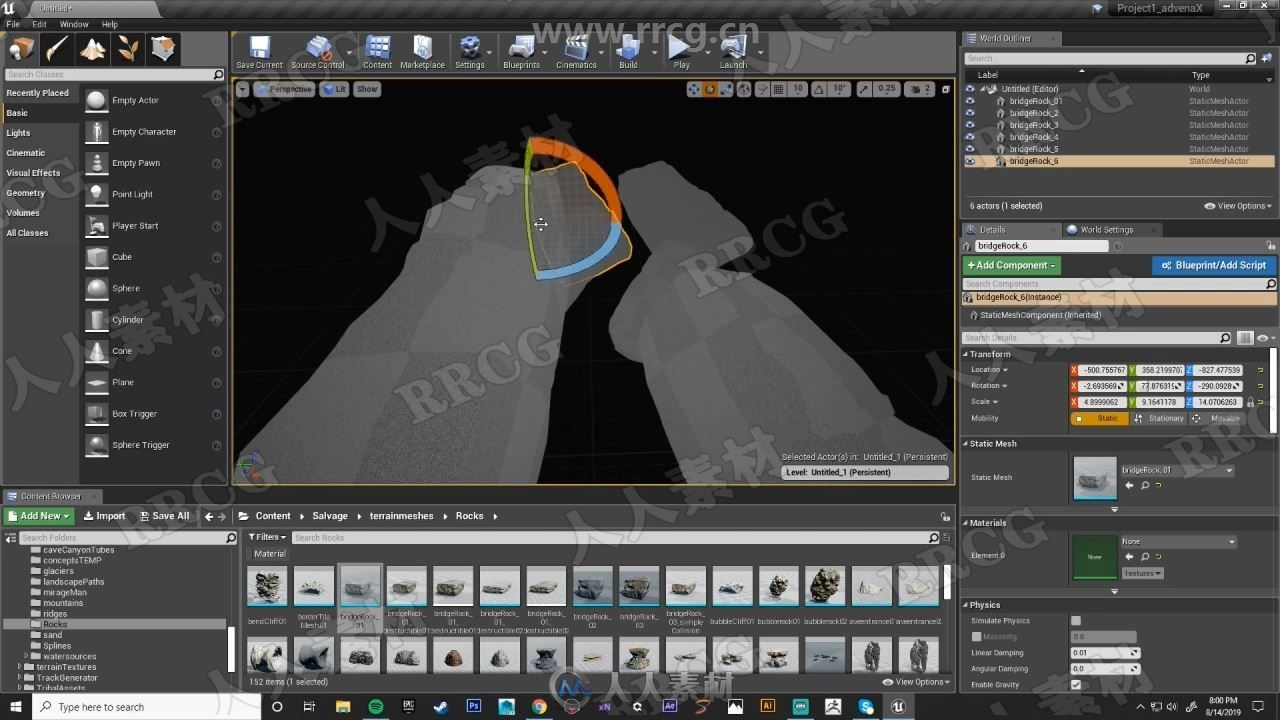This screenshot has width=1280, height=720.
Task: Select rotate gizmo tool in viewport
Action: point(710,89)
